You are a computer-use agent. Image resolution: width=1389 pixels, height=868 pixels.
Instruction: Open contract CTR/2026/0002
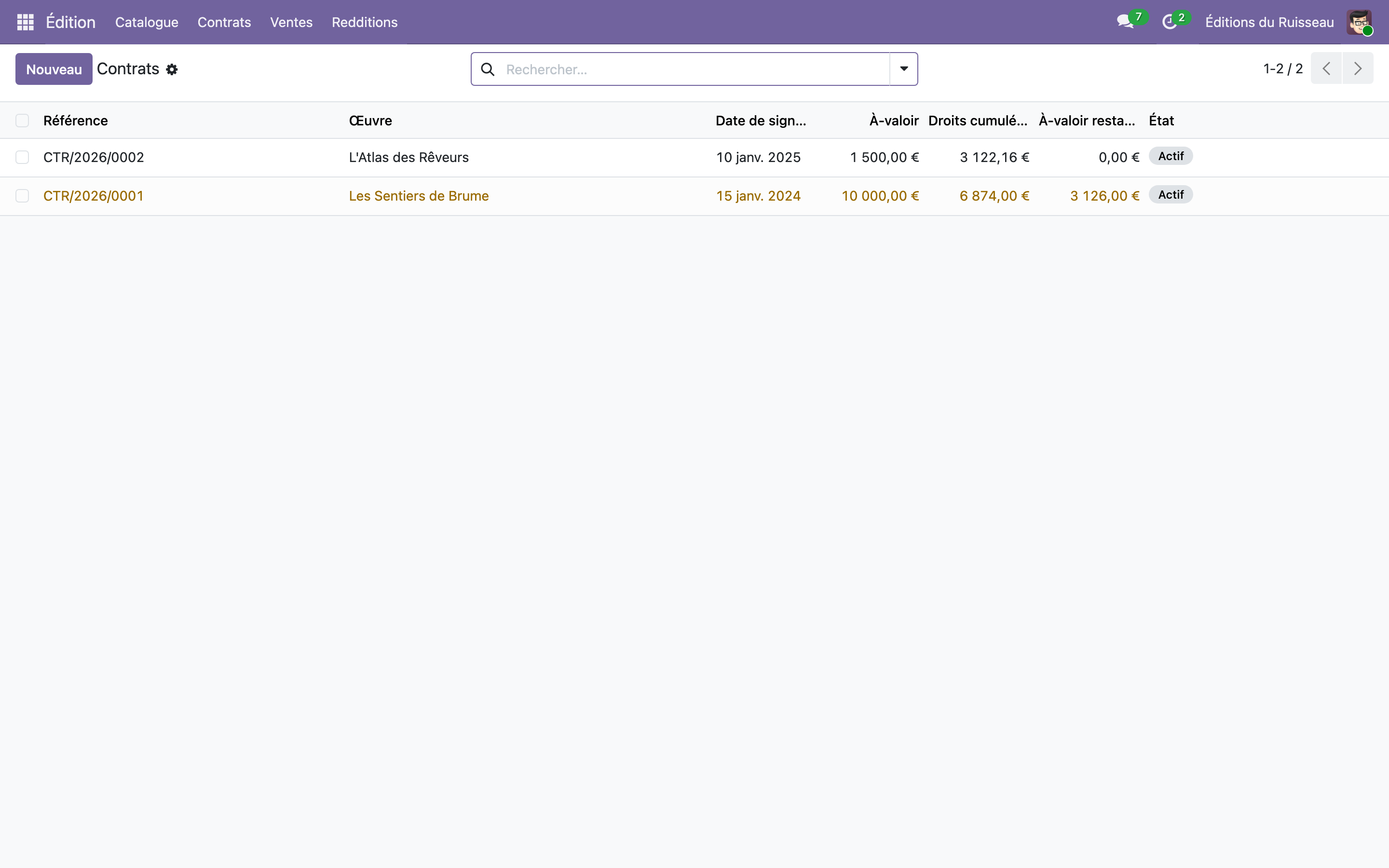94,157
